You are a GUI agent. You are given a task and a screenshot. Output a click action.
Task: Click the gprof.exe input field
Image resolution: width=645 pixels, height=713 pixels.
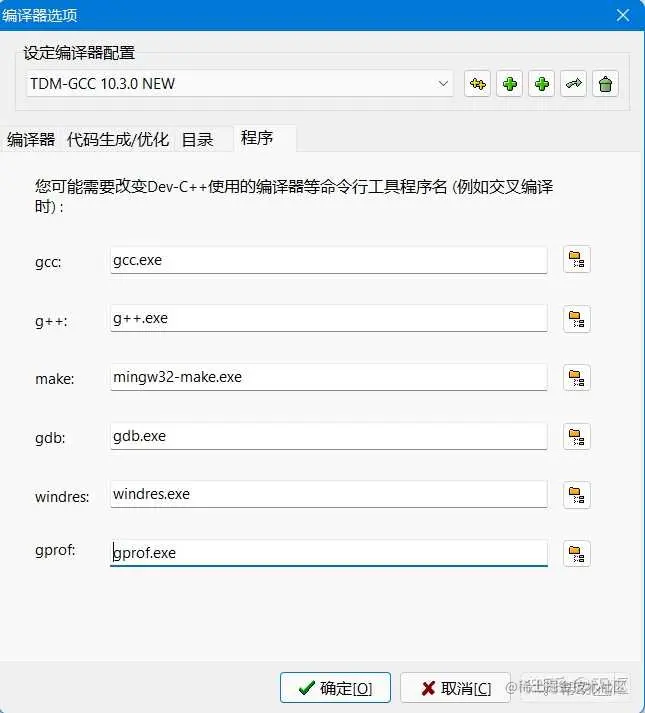point(328,553)
